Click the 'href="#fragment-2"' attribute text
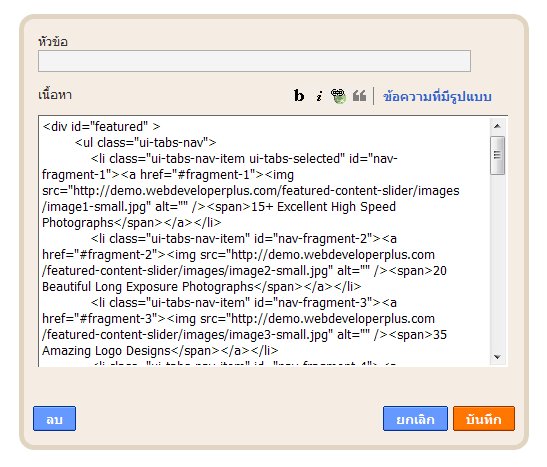 [100, 255]
